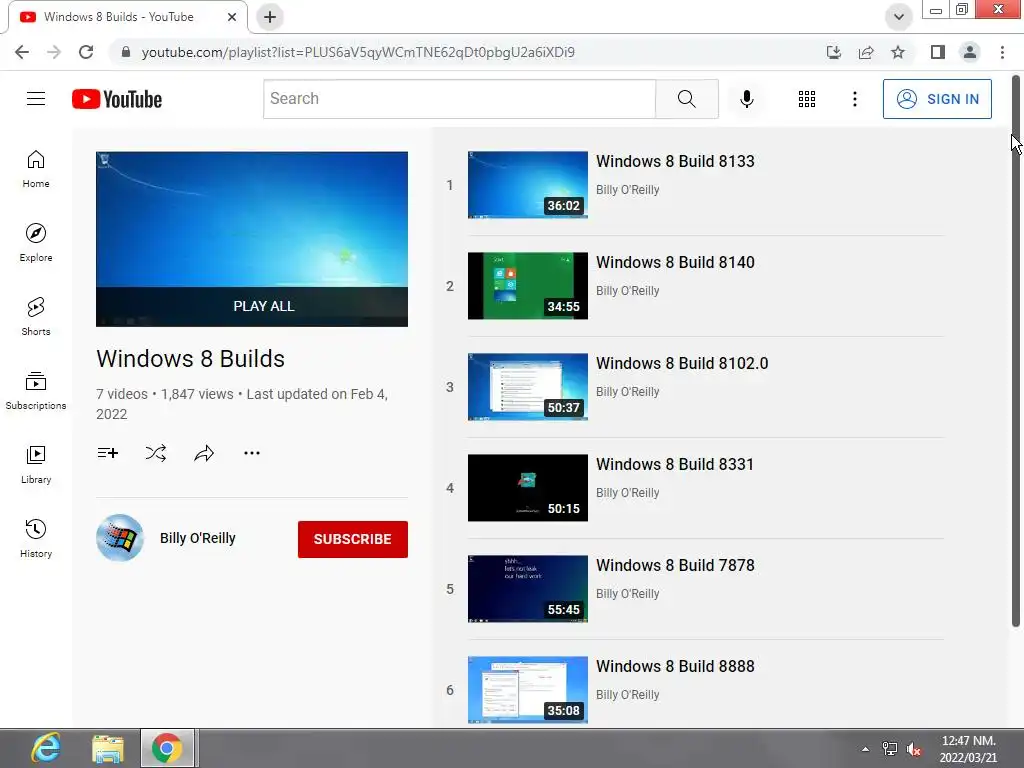Expand tab search chevron
1024x768 pixels.
coord(899,17)
